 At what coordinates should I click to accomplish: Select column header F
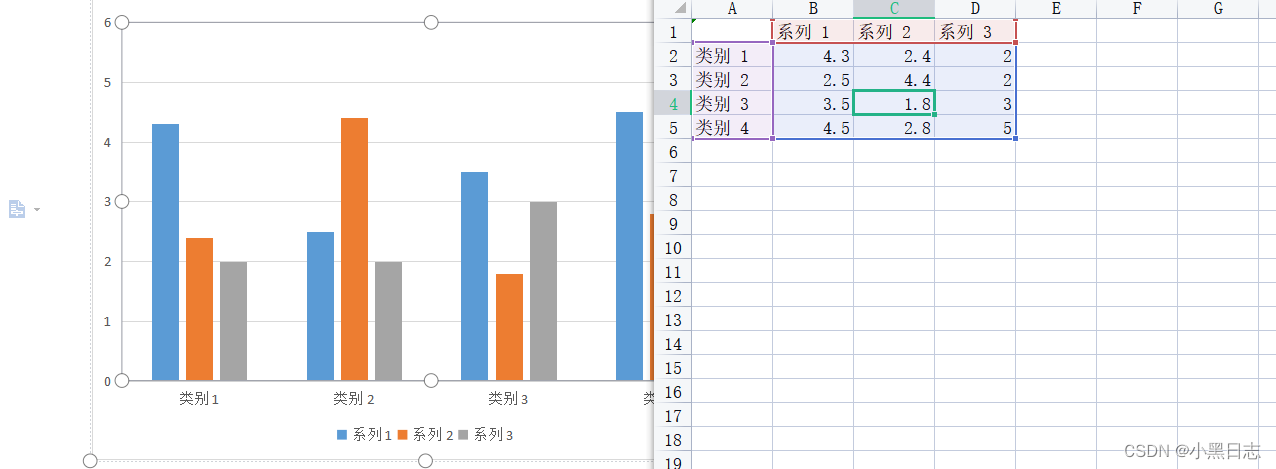(x=1137, y=8)
